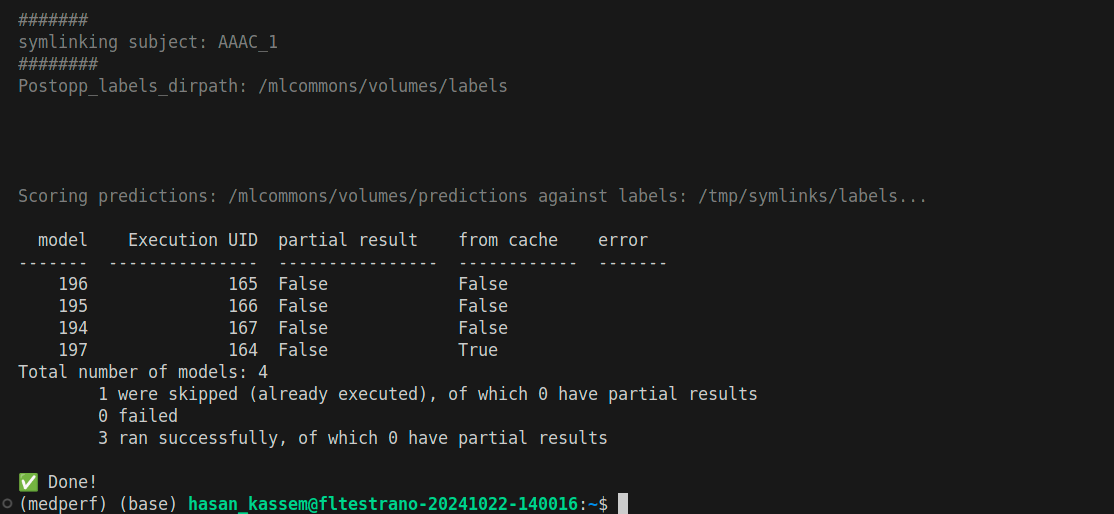1114x514 pixels.
Task: Click the terminal cursor block
Action: [623, 503]
